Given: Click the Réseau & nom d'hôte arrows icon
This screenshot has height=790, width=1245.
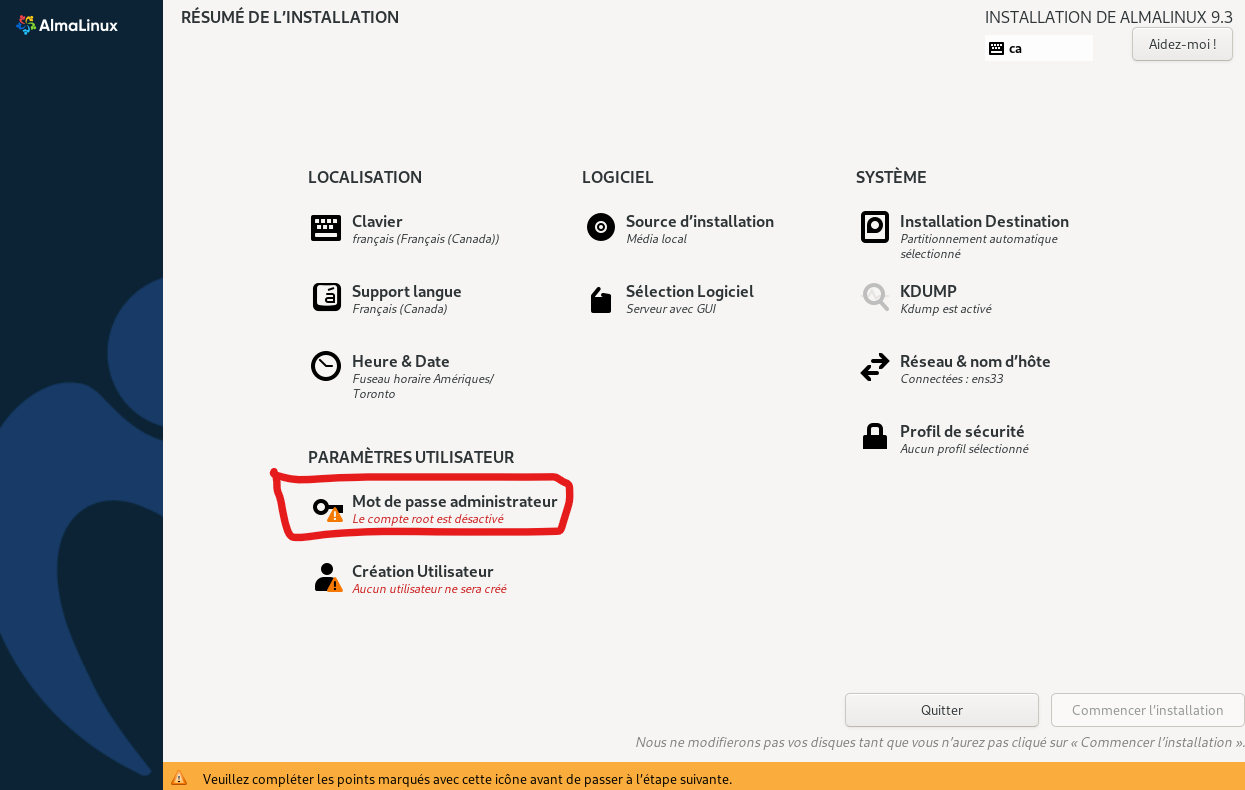Looking at the screenshot, I should tap(875, 367).
